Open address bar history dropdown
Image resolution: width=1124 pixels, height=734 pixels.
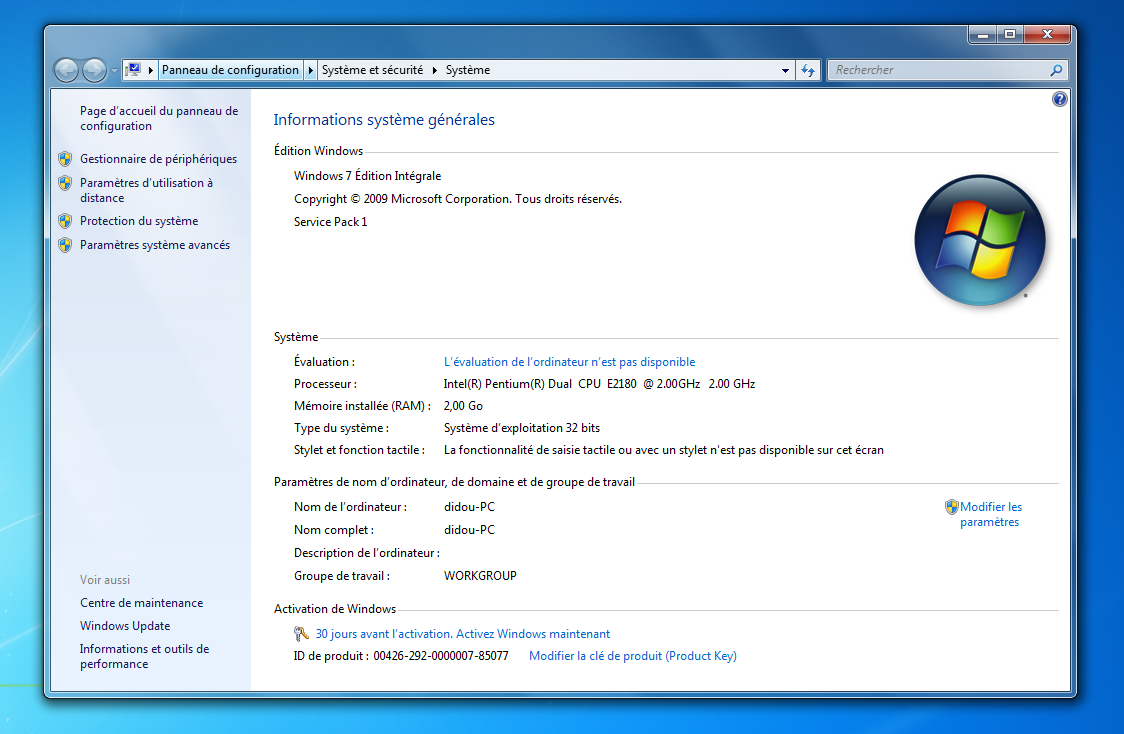(785, 70)
